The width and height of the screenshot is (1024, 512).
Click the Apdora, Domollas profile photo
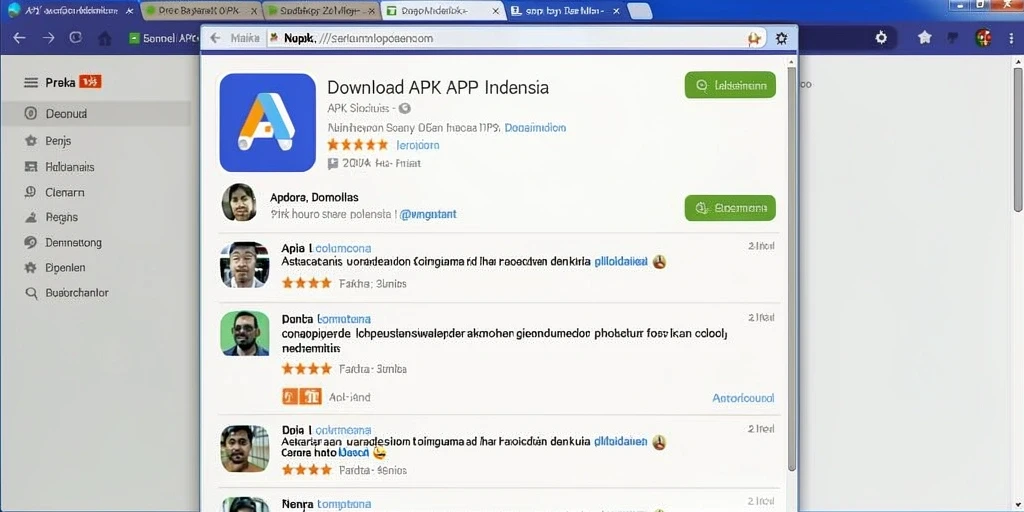(x=239, y=202)
